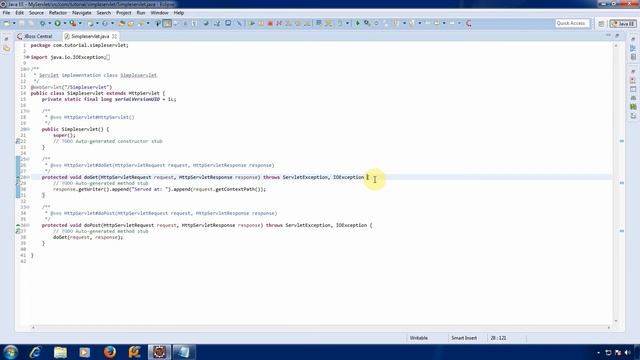Click the cursor position "28 : 121" status

tap(498, 338)
